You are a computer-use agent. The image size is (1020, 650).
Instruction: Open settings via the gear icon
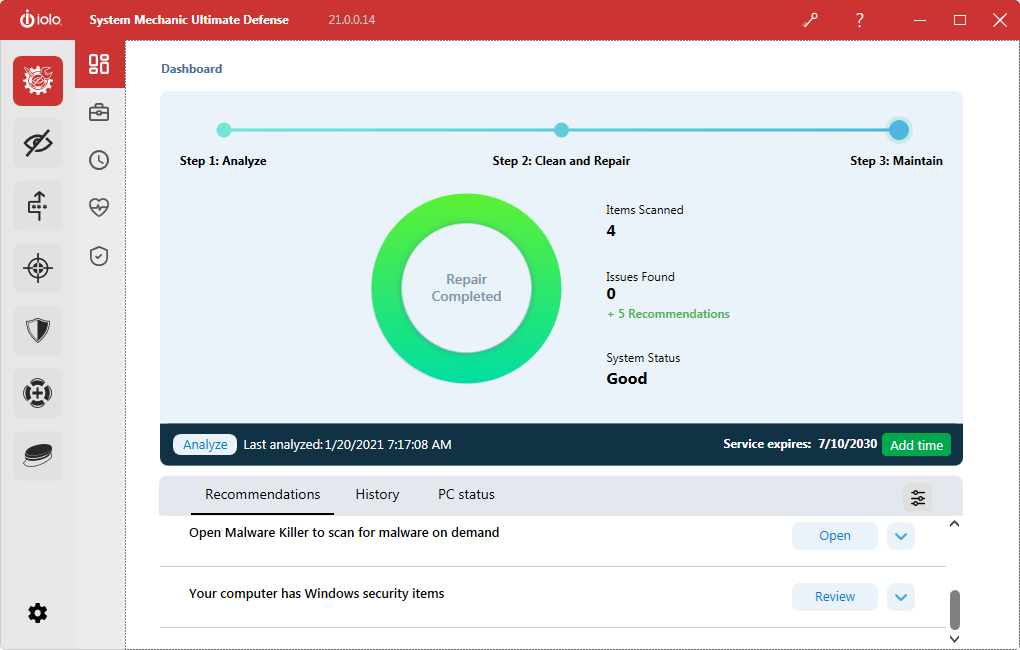coord(38,613)
